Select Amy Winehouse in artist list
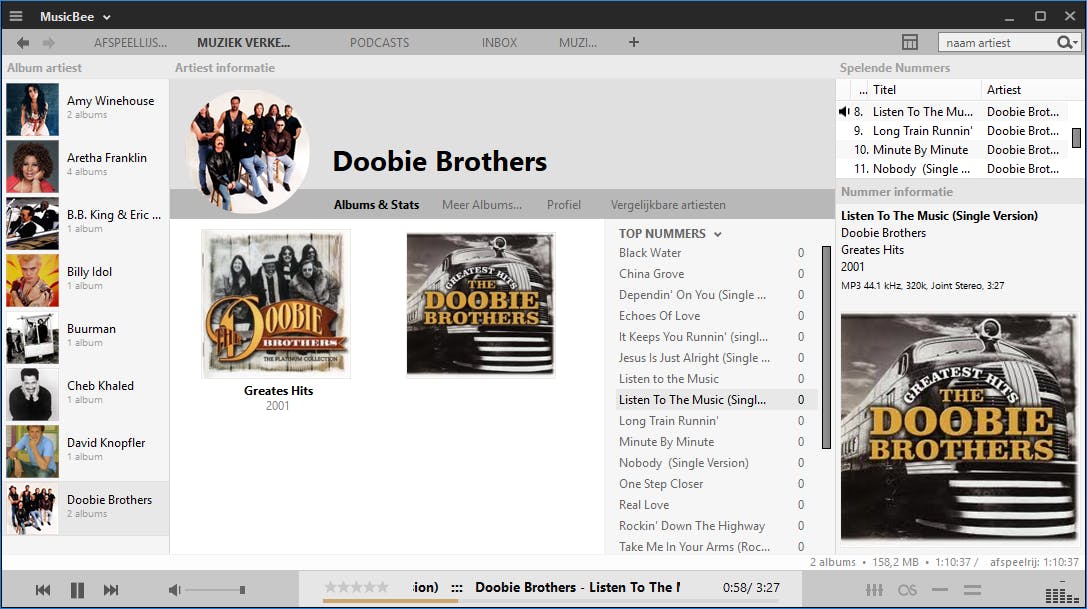1087x609 pixels. pyautogui.click(x=87, y=110)
